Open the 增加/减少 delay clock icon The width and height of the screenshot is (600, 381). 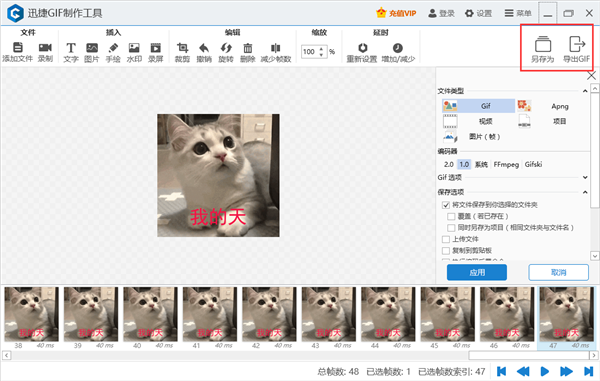(398, 48)
